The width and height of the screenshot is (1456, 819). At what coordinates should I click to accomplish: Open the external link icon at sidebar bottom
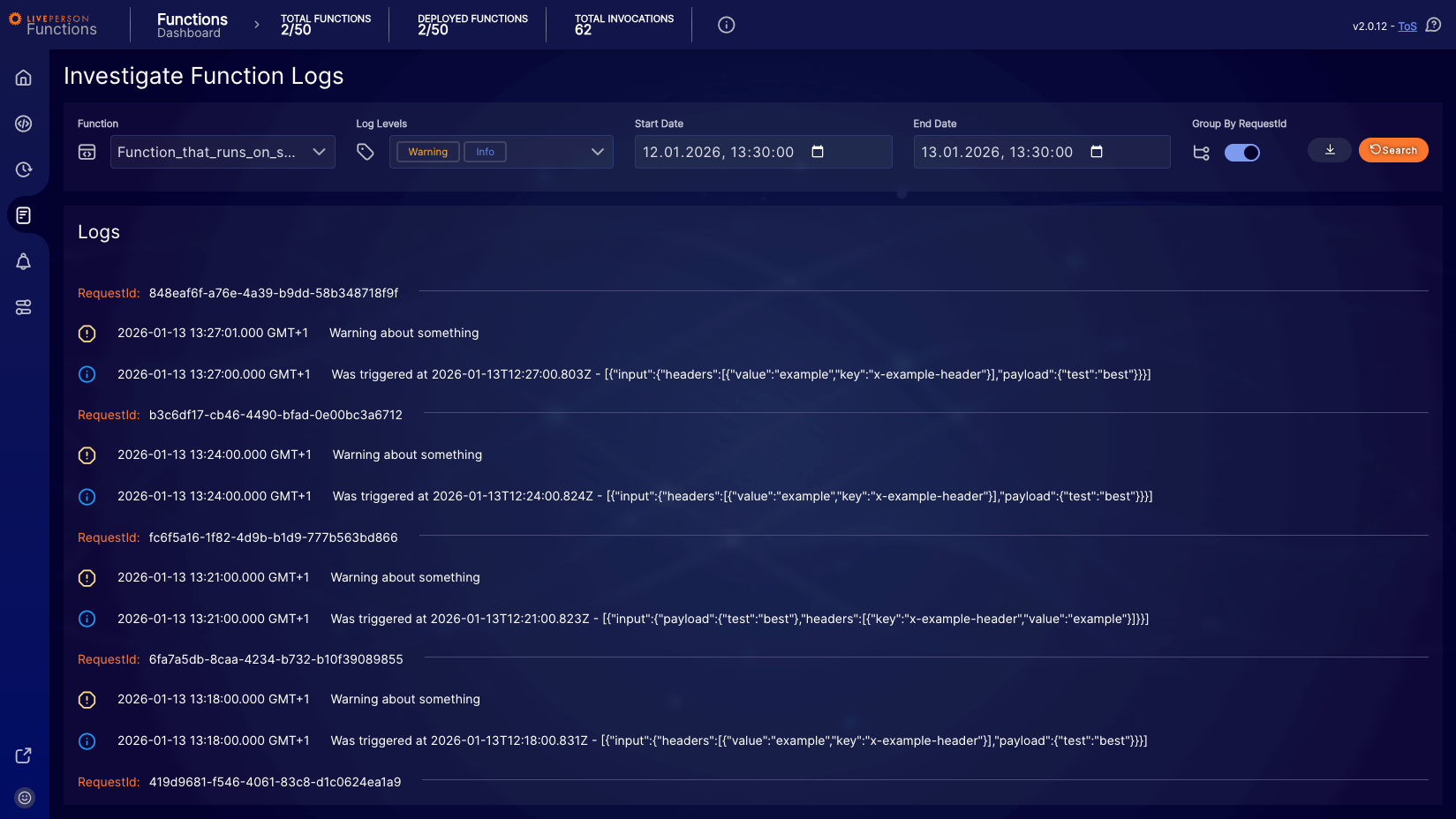point(23,755)
